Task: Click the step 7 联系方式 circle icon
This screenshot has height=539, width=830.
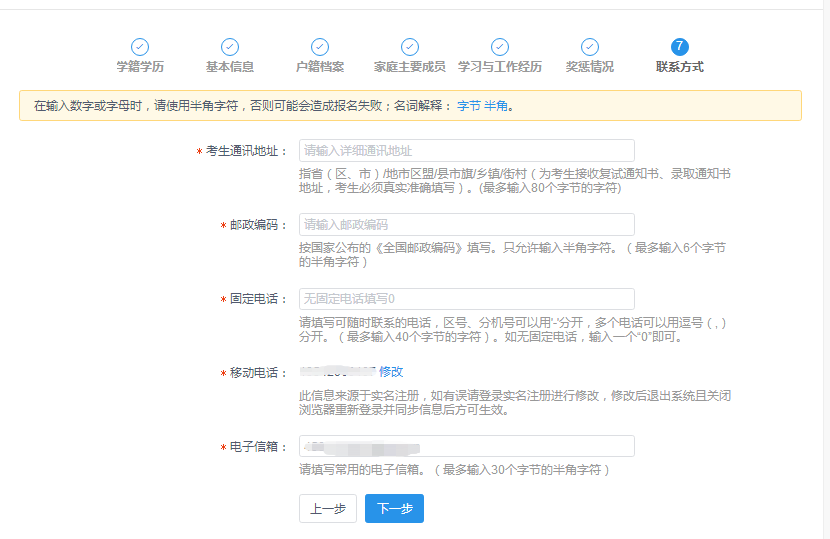Action: click(x=680, y=47)
